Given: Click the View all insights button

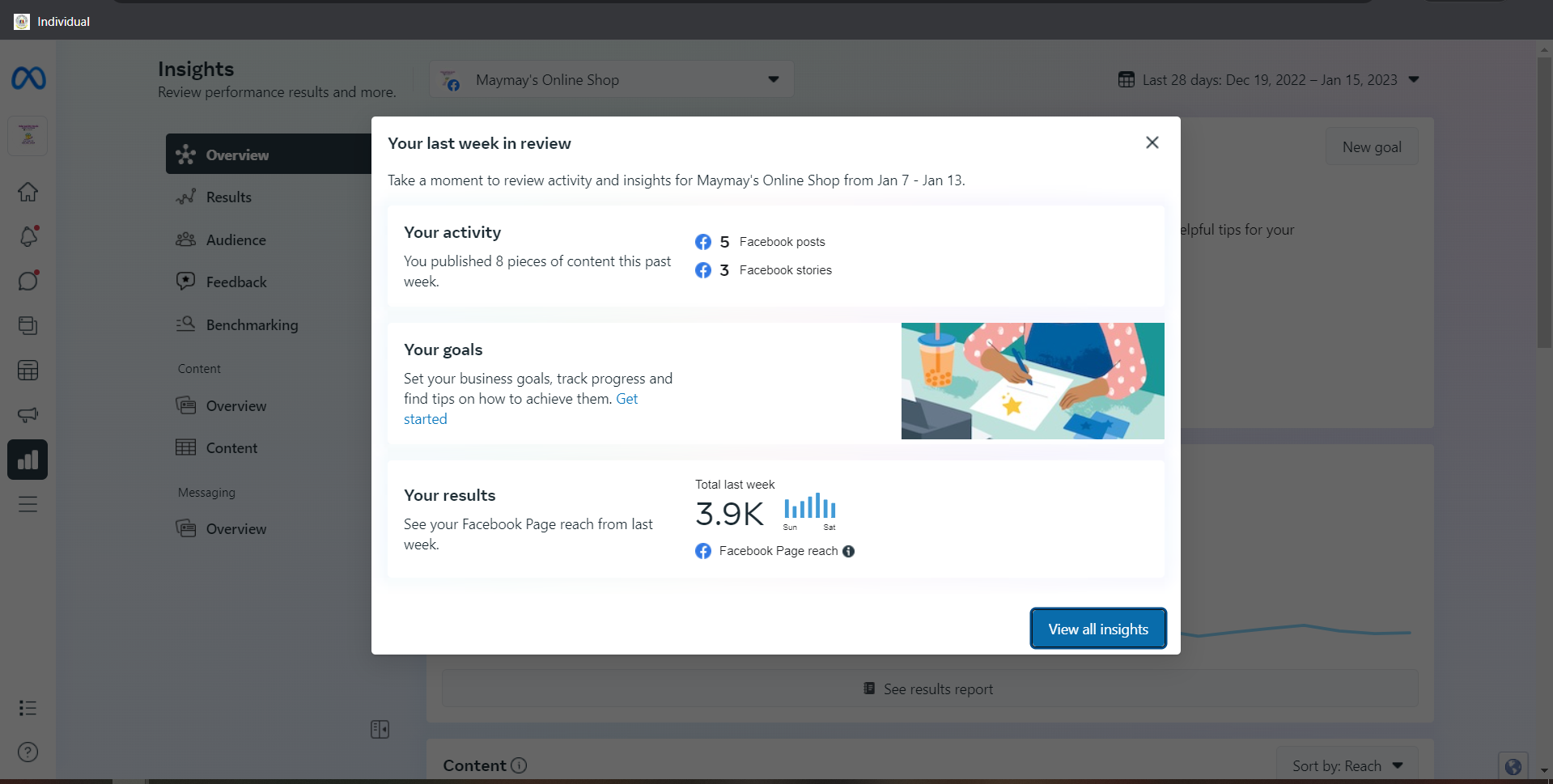Looking at the screenshot, I should 1098,629.
